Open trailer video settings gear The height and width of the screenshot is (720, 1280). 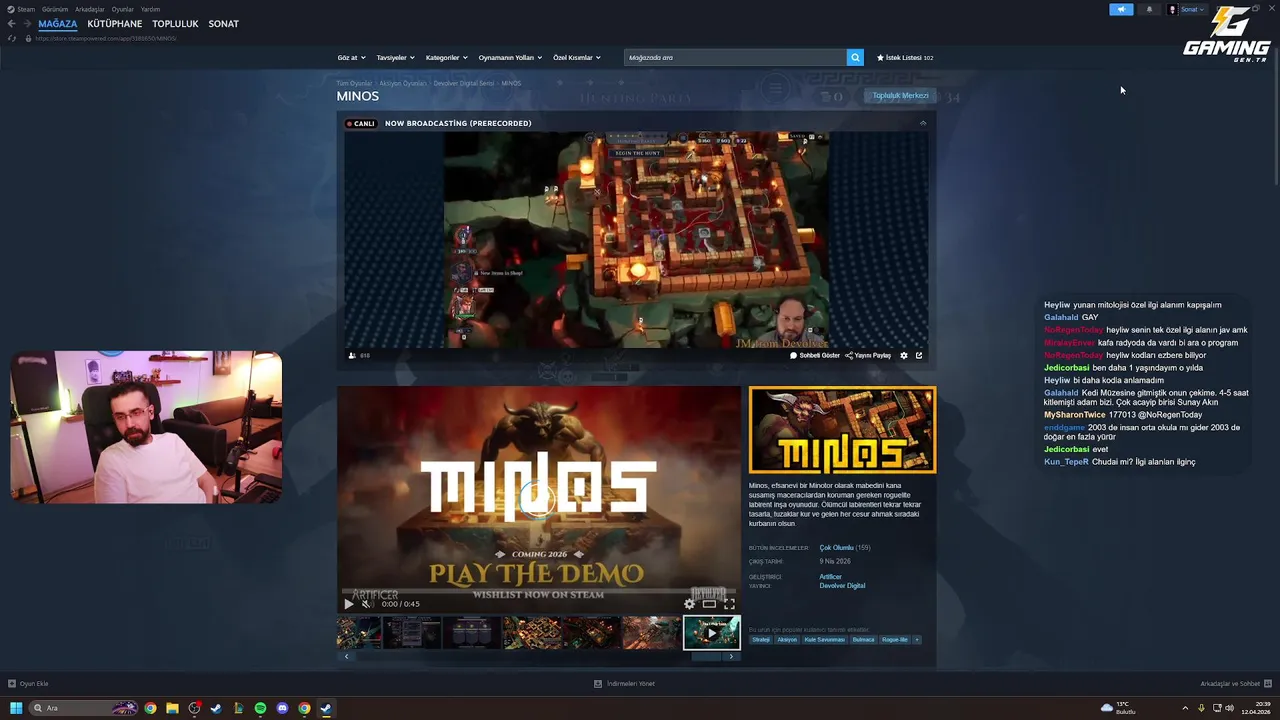point(689,603)
